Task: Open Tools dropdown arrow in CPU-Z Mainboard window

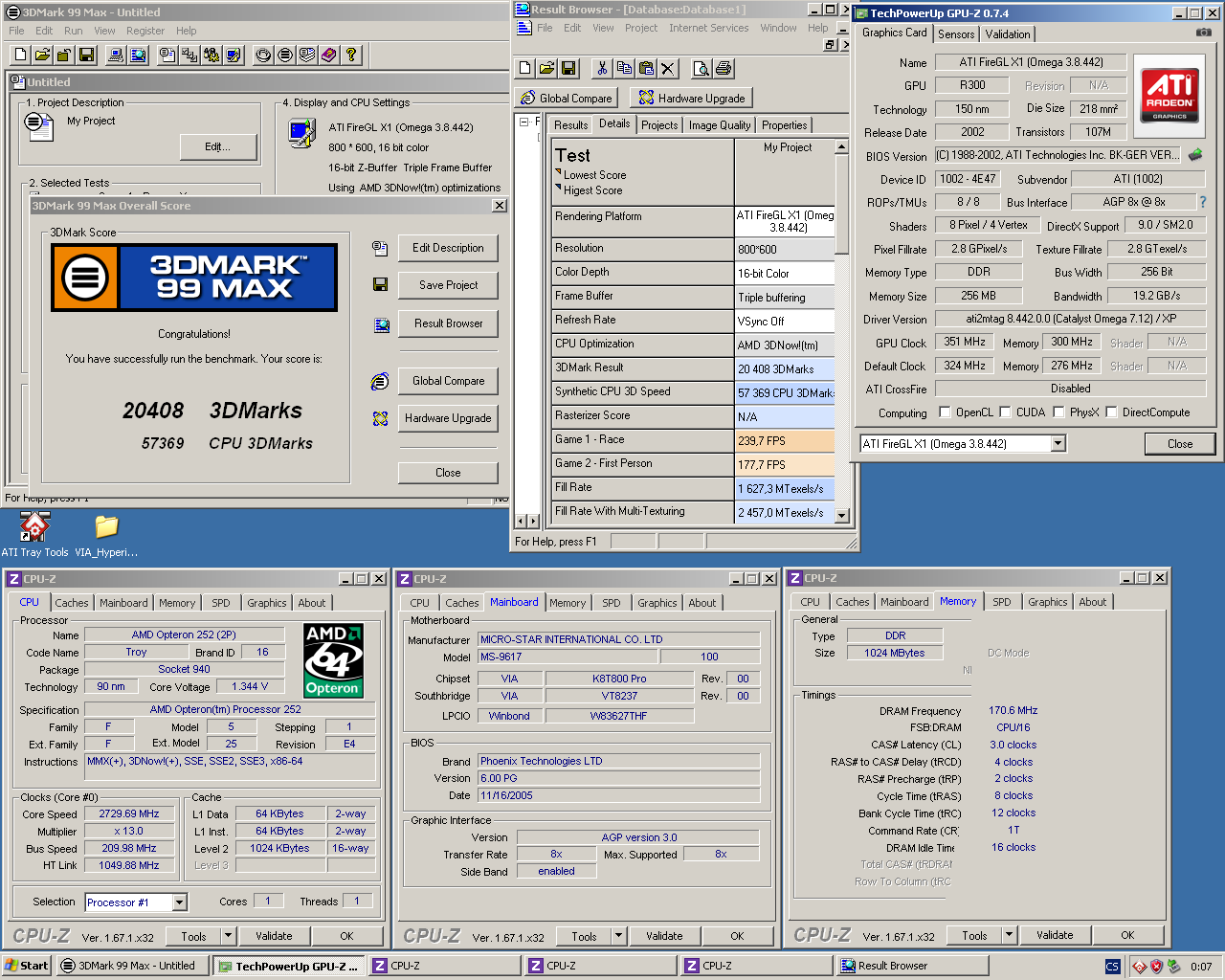Action: pos(619,936)
